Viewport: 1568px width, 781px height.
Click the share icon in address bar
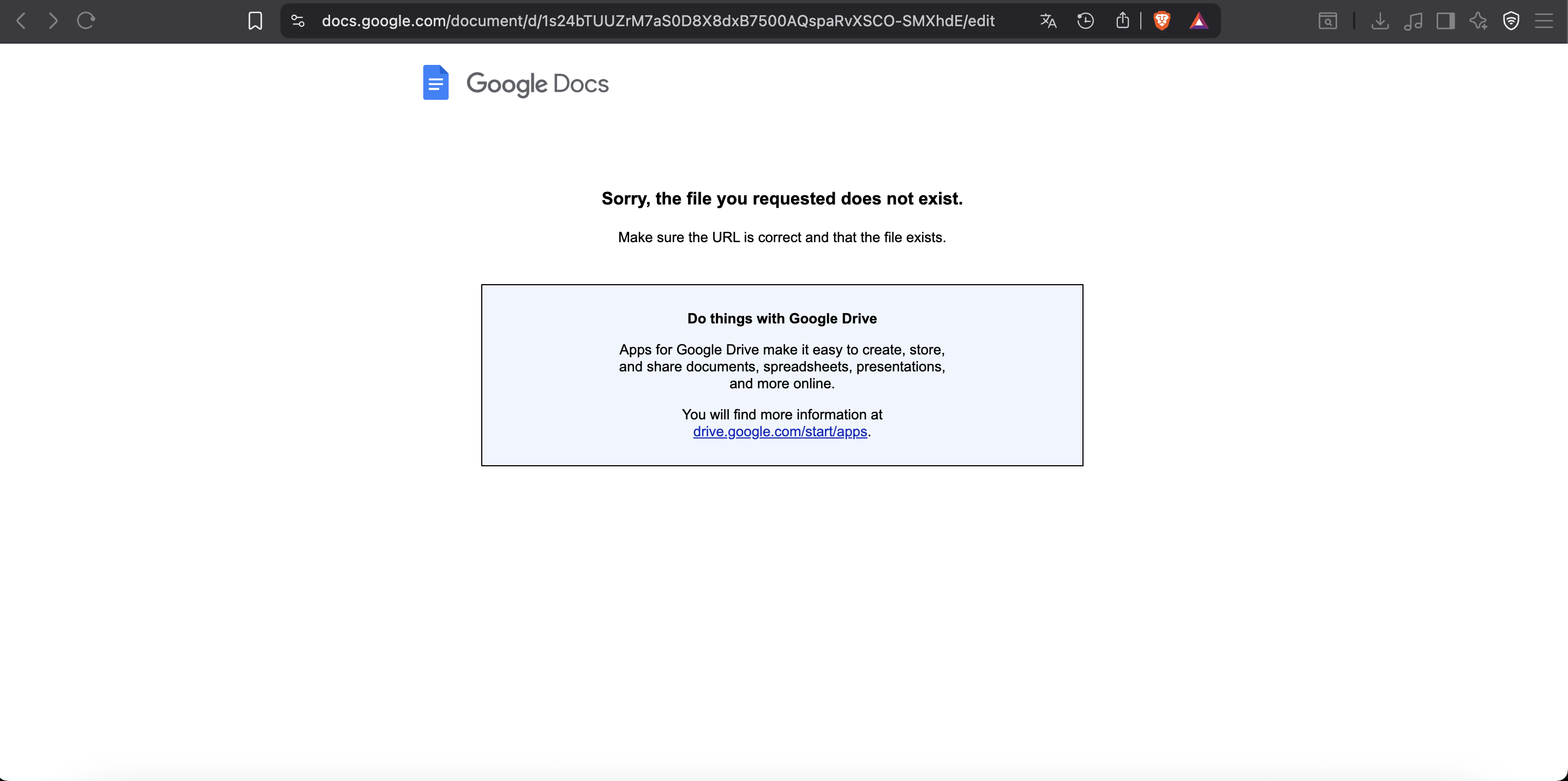point(1122,21)
